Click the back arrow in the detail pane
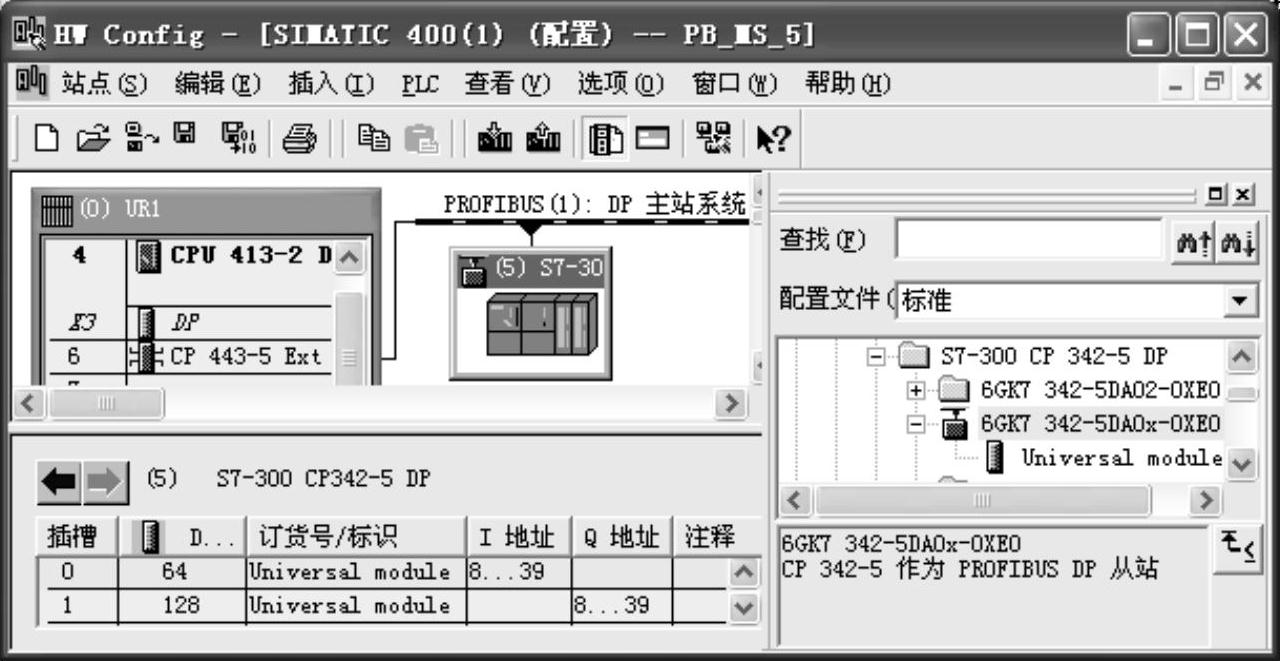This screenshot has height=661, width=1280. [x=58, y=483]
